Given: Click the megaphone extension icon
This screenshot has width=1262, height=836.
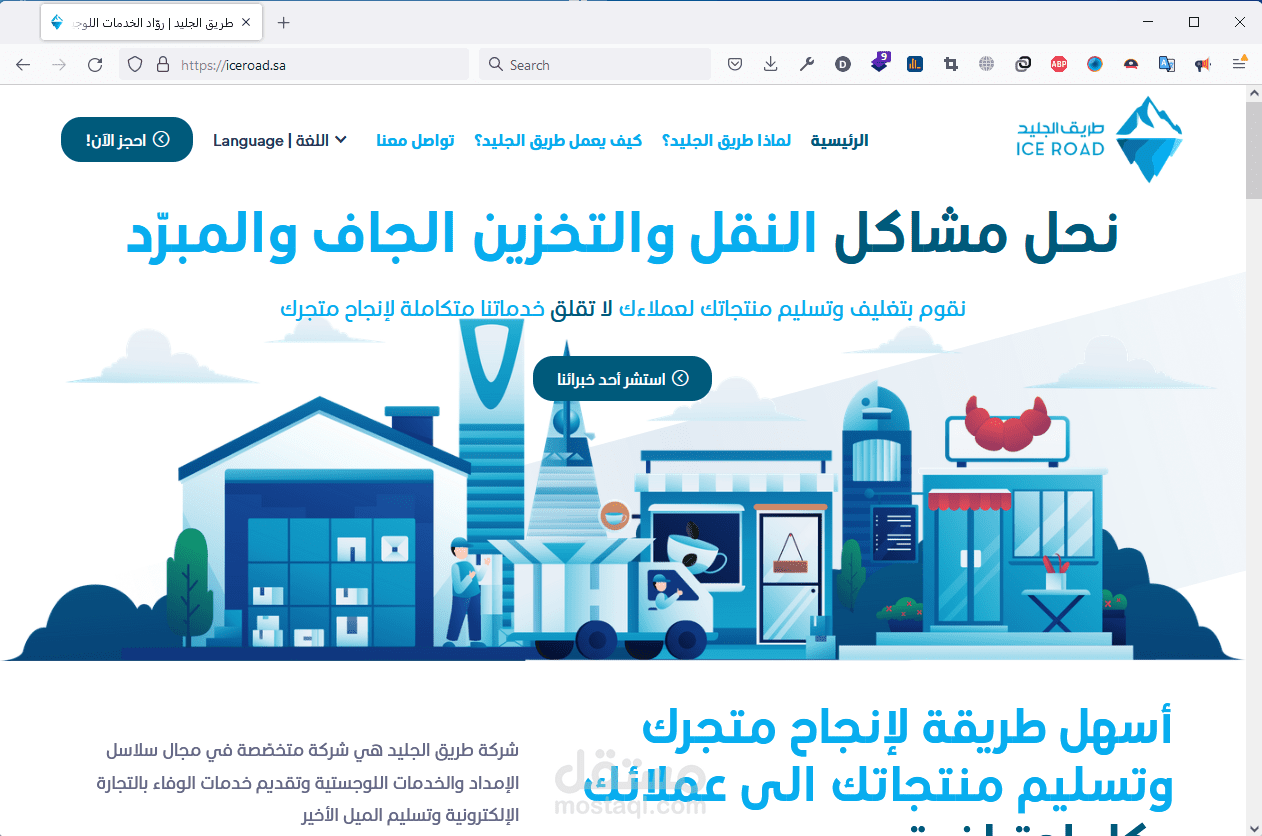Looking at the screenshot, I should click(1203, 63).
